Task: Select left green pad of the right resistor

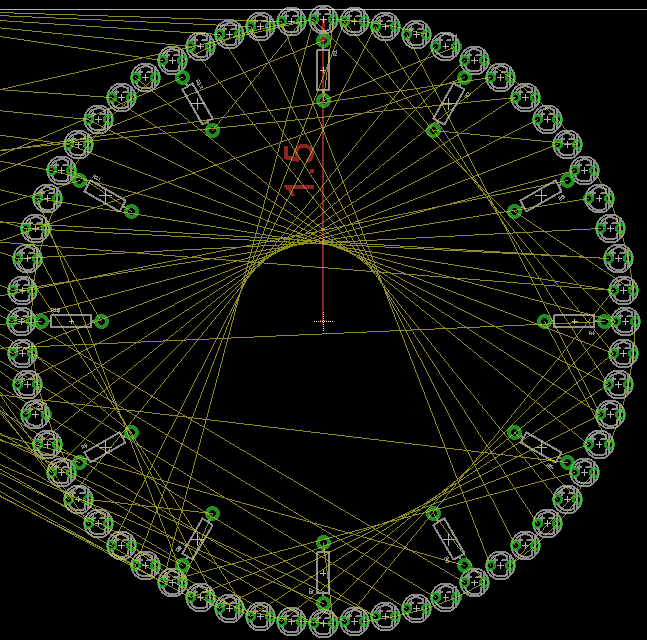Action: 544,321
